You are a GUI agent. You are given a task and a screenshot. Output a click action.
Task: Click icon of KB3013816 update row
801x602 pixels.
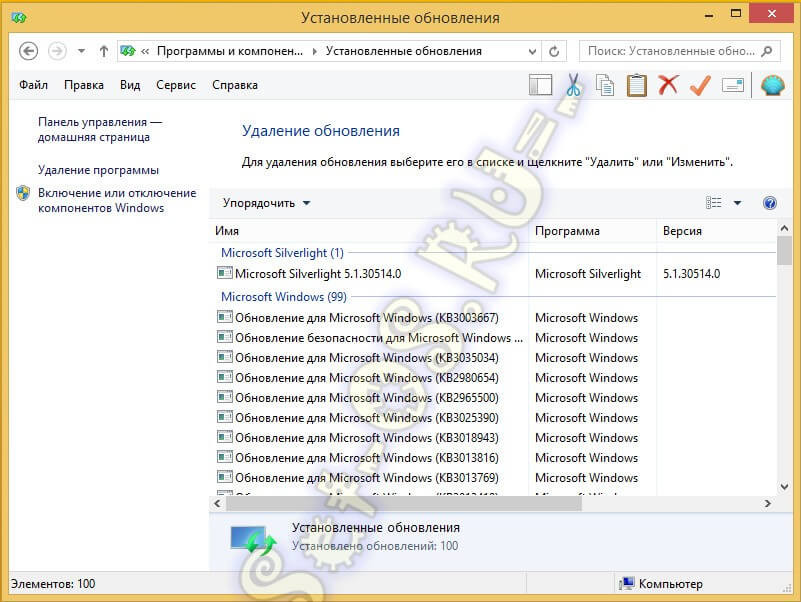pyautogui.click(x=225, y=457)
